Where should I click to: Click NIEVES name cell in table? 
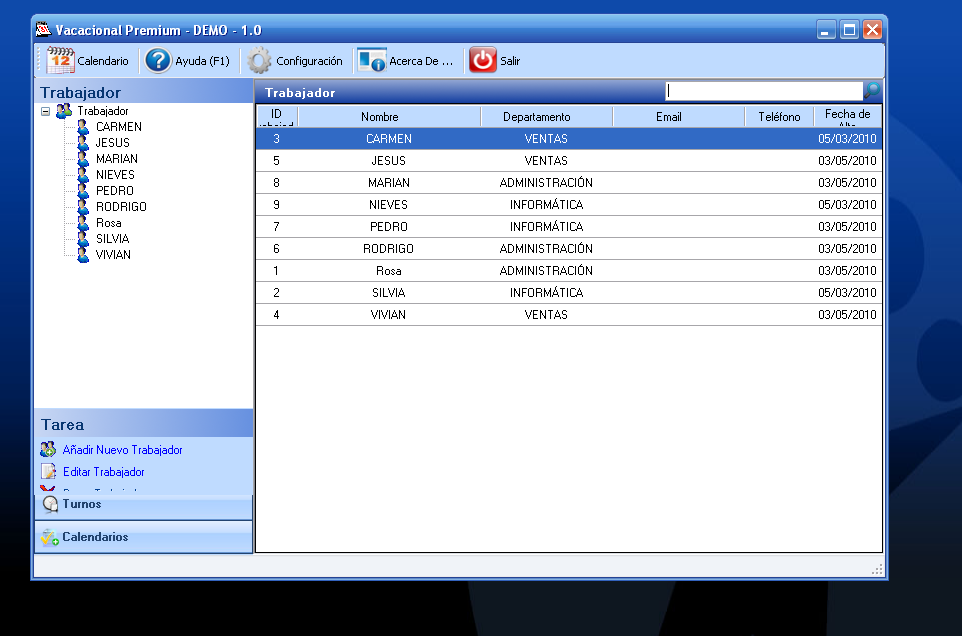click(x=389, y=205)
